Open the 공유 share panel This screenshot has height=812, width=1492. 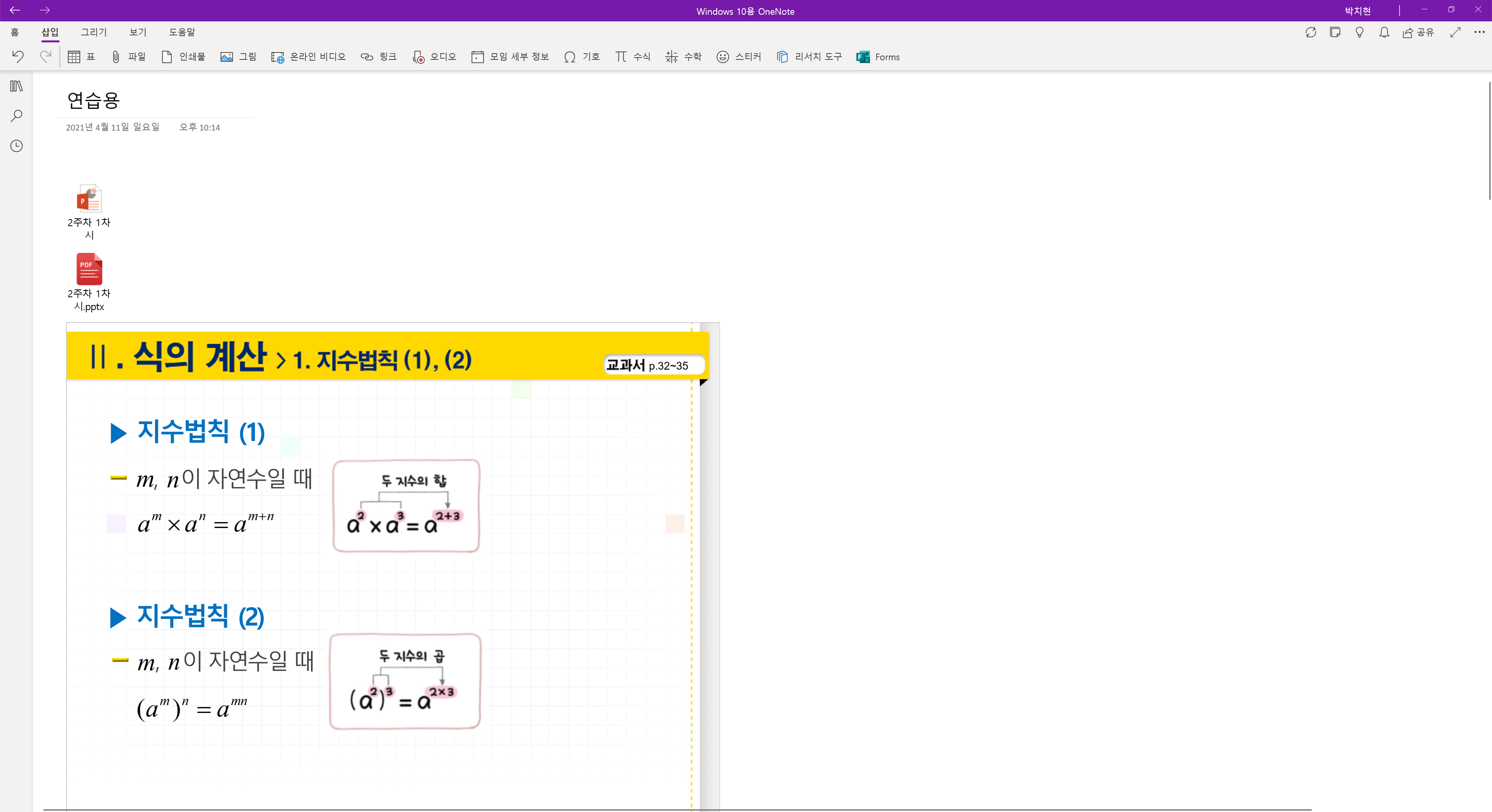point(1418,32)
